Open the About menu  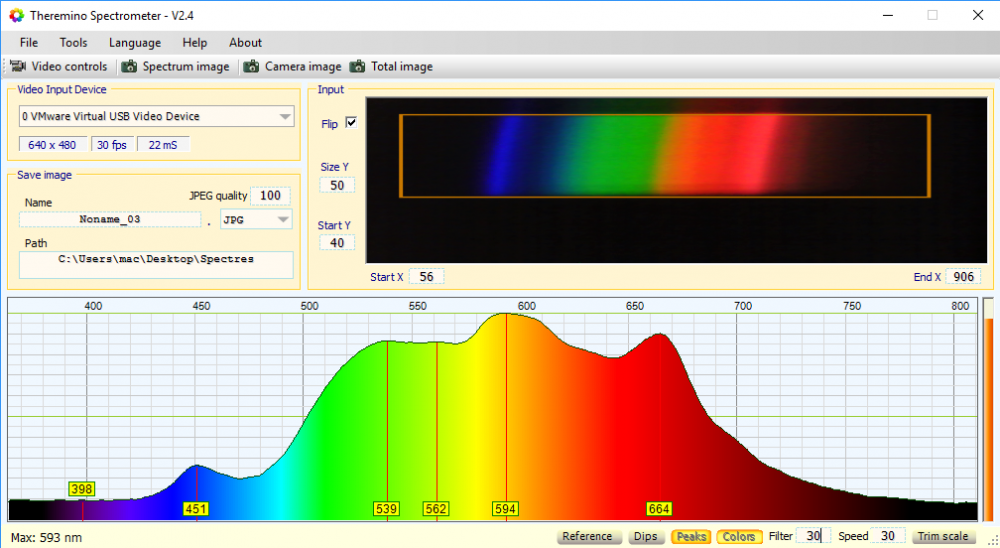click(246, 43)
